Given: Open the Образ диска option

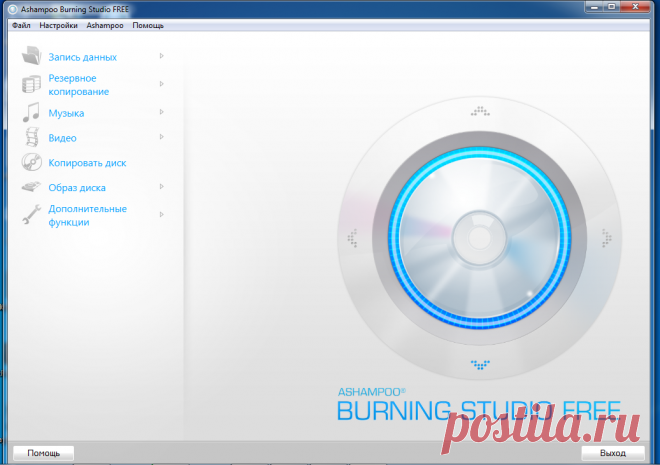Looking at the screenshot, I should coord(77,188).
